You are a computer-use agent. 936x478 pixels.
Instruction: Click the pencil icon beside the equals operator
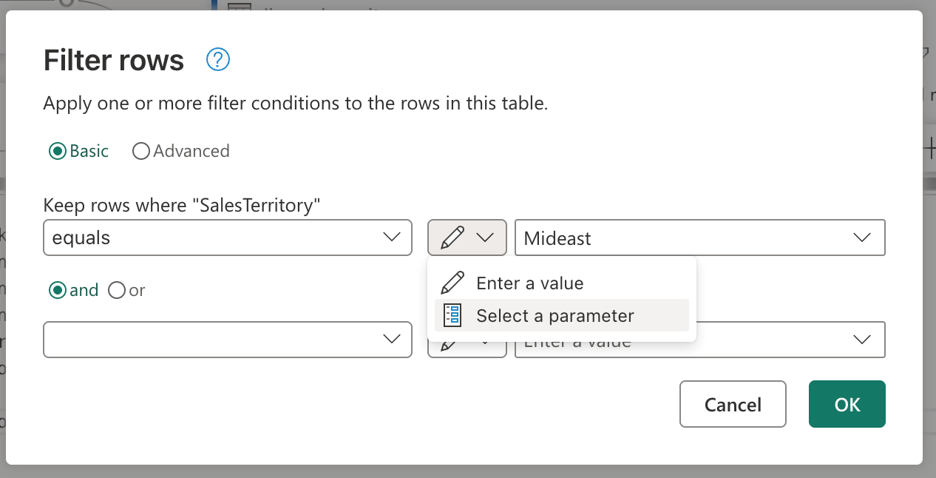tap(452, 238)
